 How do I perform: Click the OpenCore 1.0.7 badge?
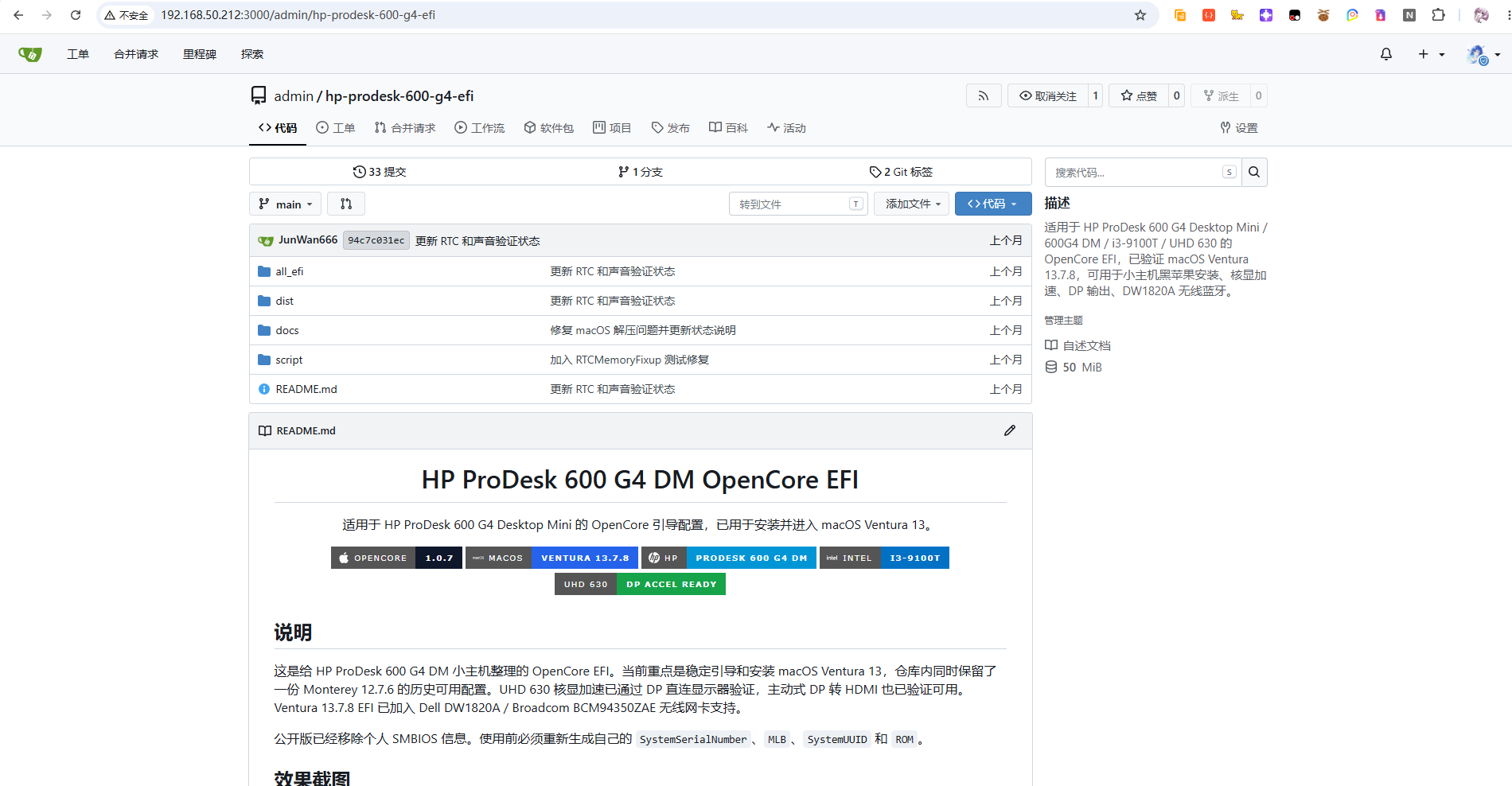pyautogui.click(x=396, y=558)
